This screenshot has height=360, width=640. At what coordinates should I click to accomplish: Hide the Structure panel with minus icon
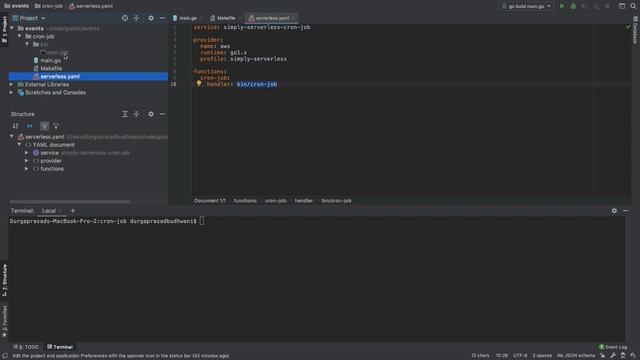(162, 114)
